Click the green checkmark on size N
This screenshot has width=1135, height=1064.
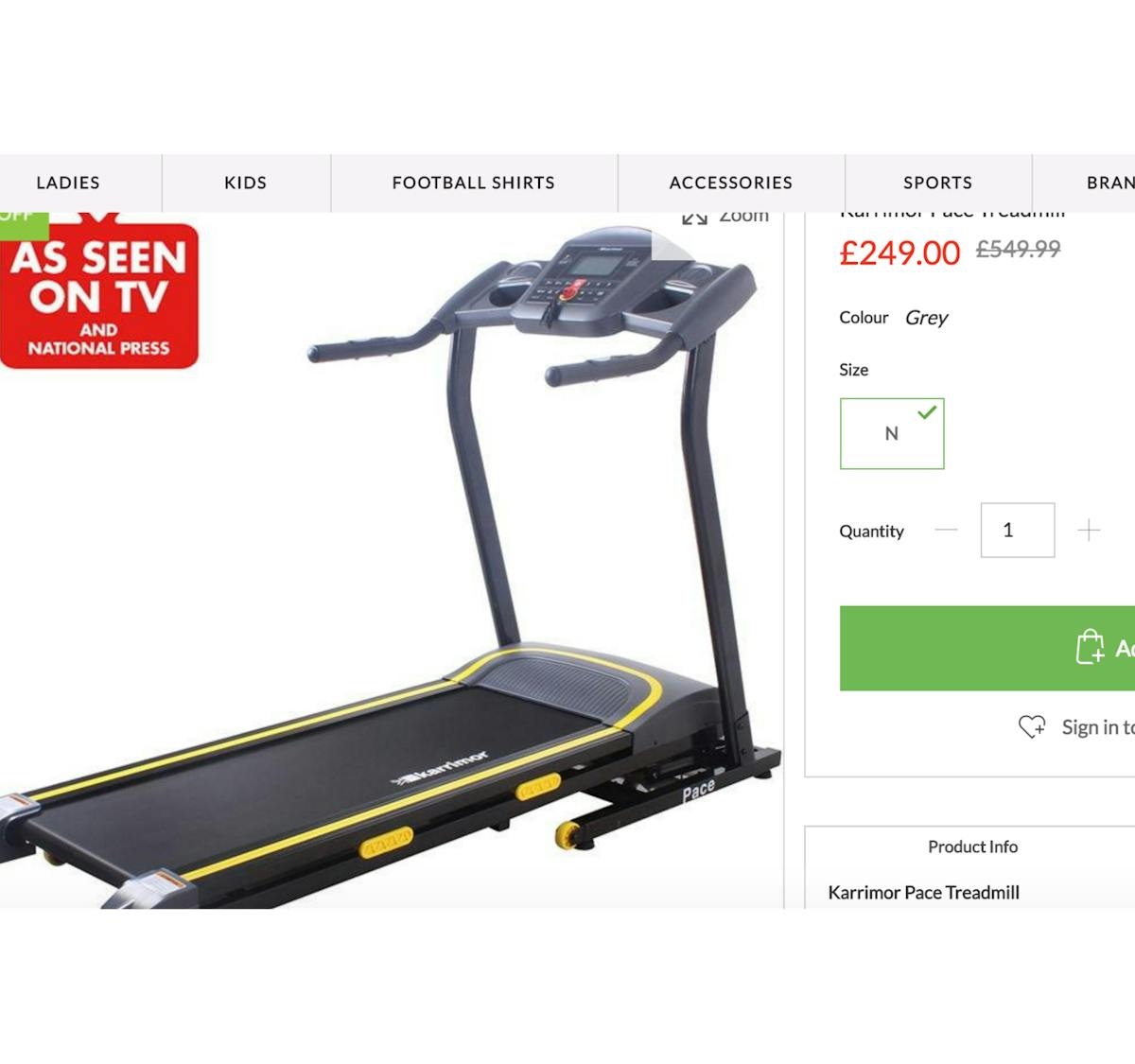(x=927, y=411)
